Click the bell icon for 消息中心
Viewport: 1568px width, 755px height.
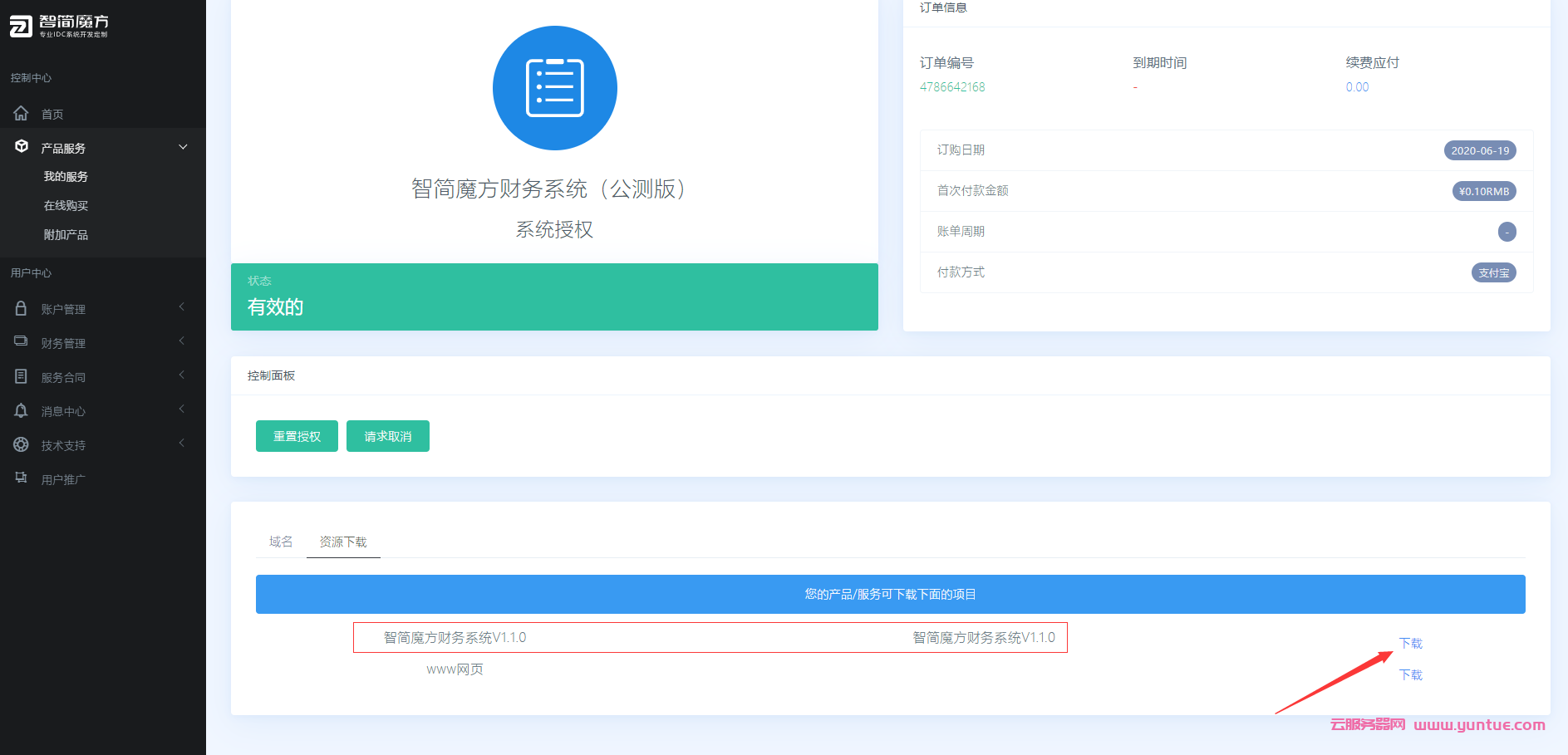click(x=22, y=410)
